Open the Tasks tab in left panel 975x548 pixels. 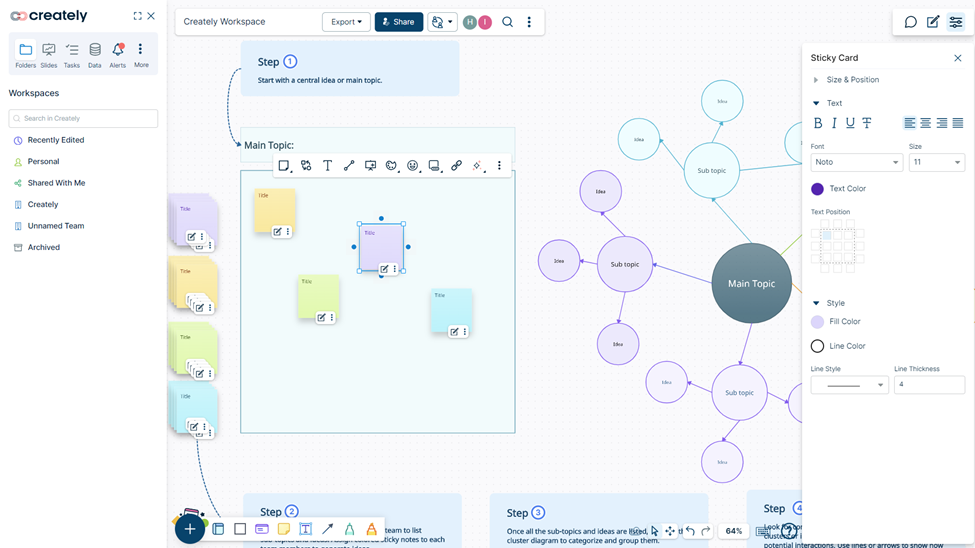72,55
